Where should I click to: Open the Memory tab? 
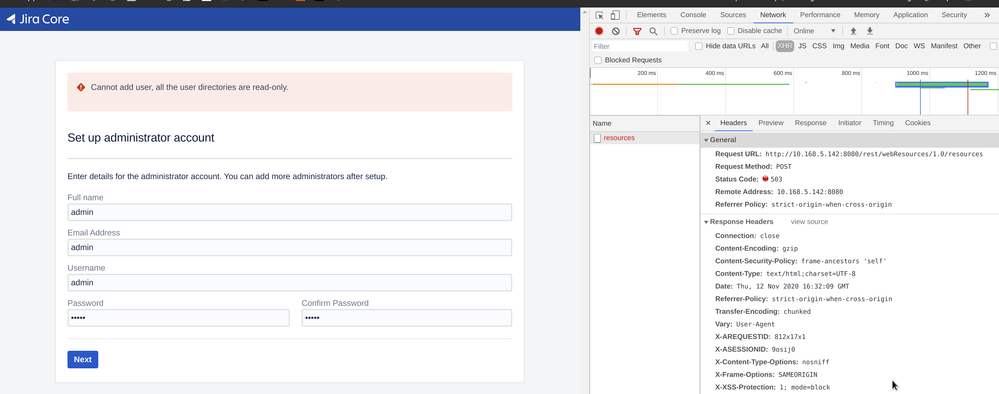(x=866, y=15)
